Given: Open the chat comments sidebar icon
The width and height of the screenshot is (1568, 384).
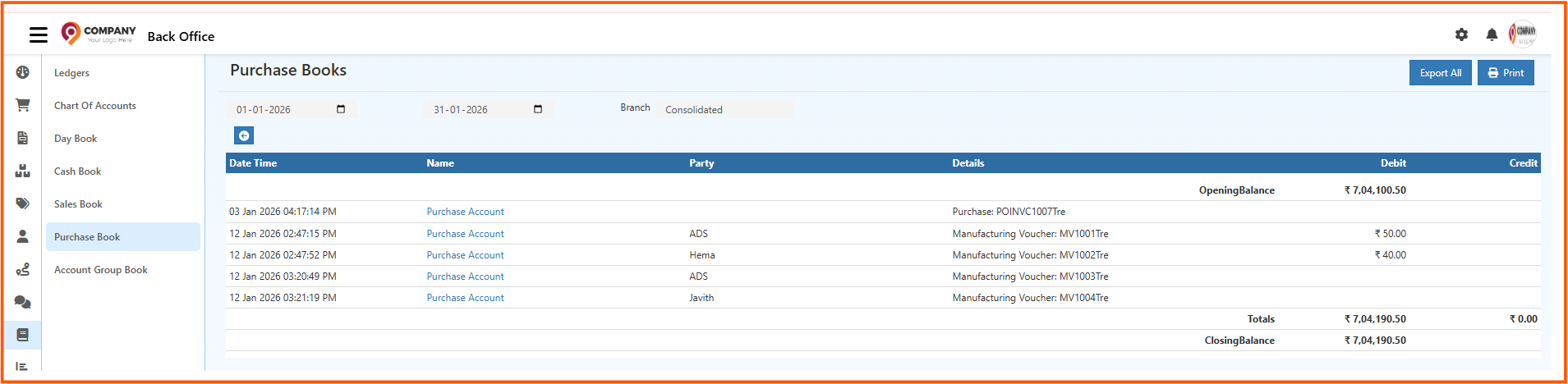Looking at the screenshot, I should tap(23, 302).
